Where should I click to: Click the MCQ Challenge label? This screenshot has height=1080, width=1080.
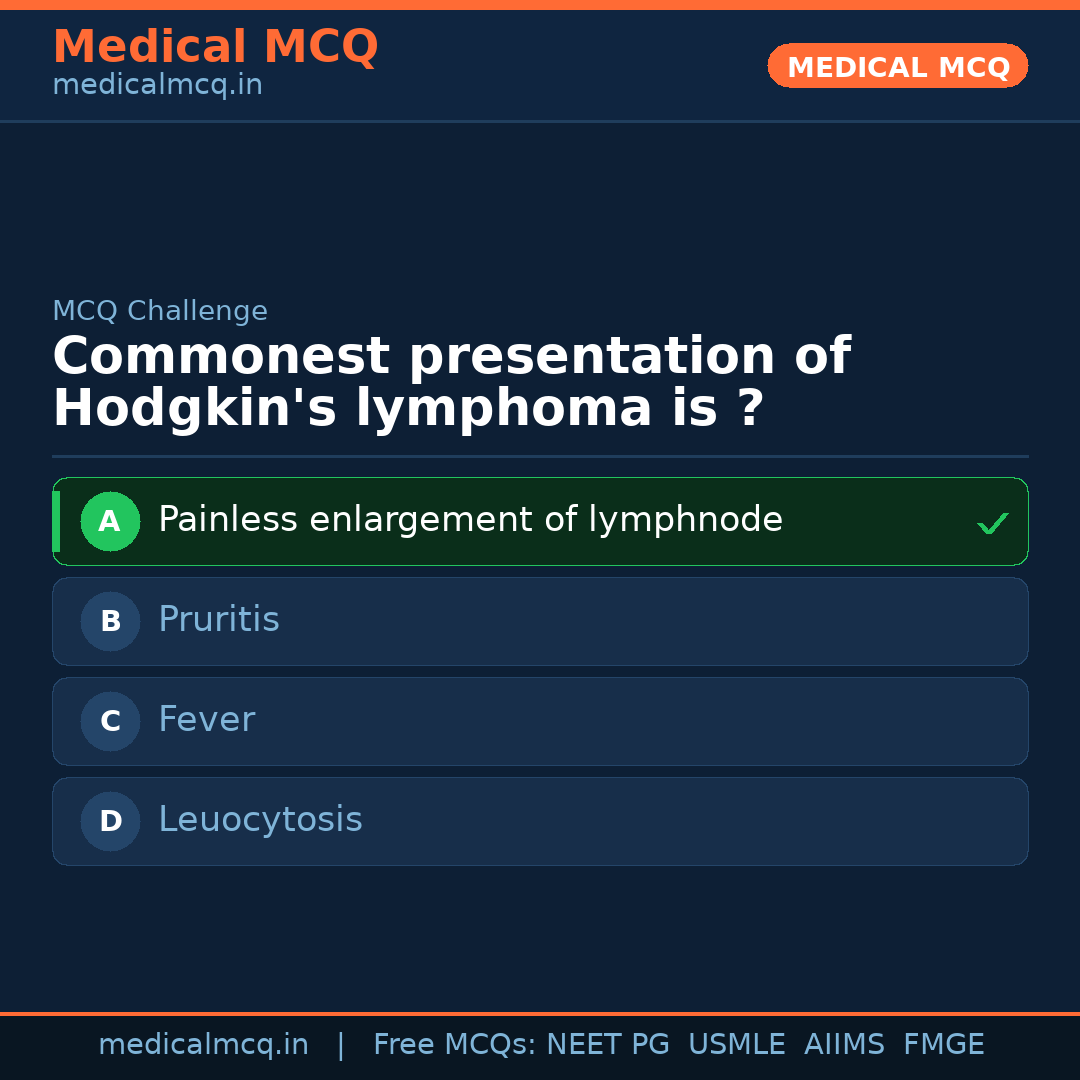tap(160, 311)
